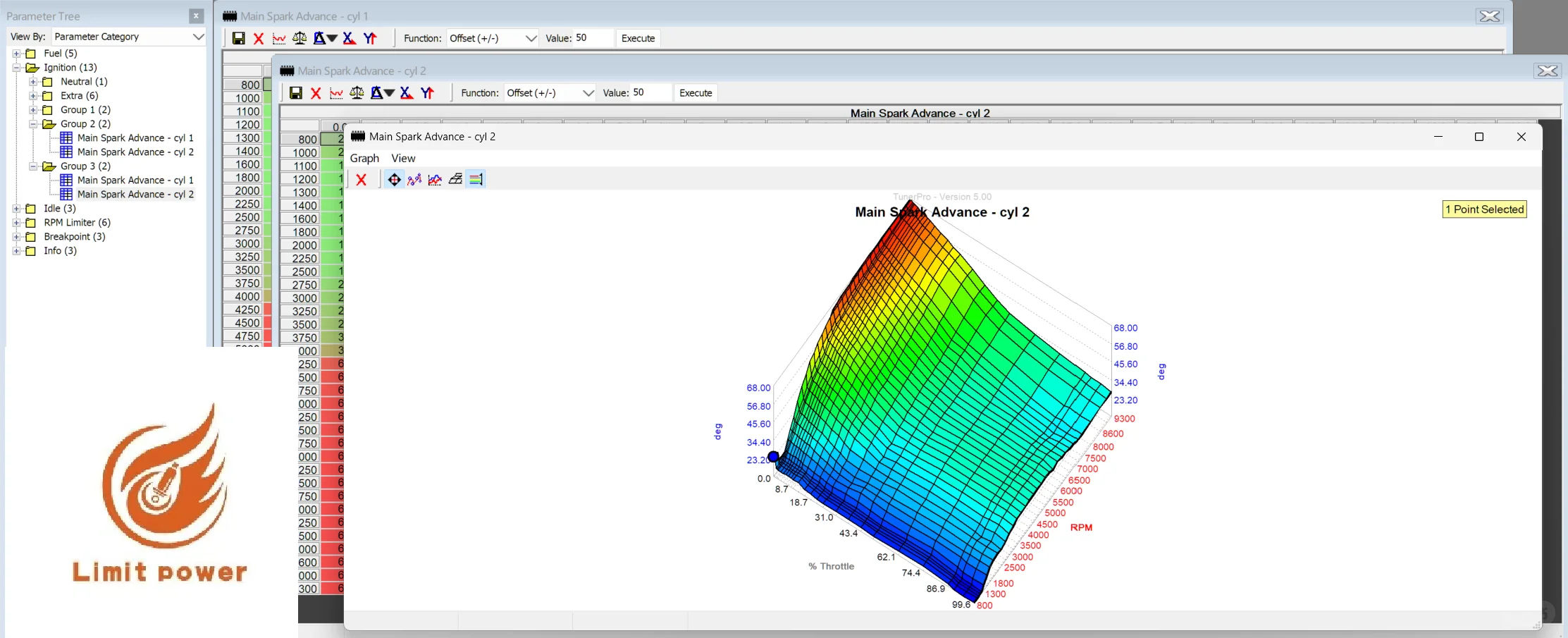This screenshot has width=1568, height=638.
Task: Click the red X cancel icon in cyl 2 table toolbar
Action: click(x=316, y=93)
